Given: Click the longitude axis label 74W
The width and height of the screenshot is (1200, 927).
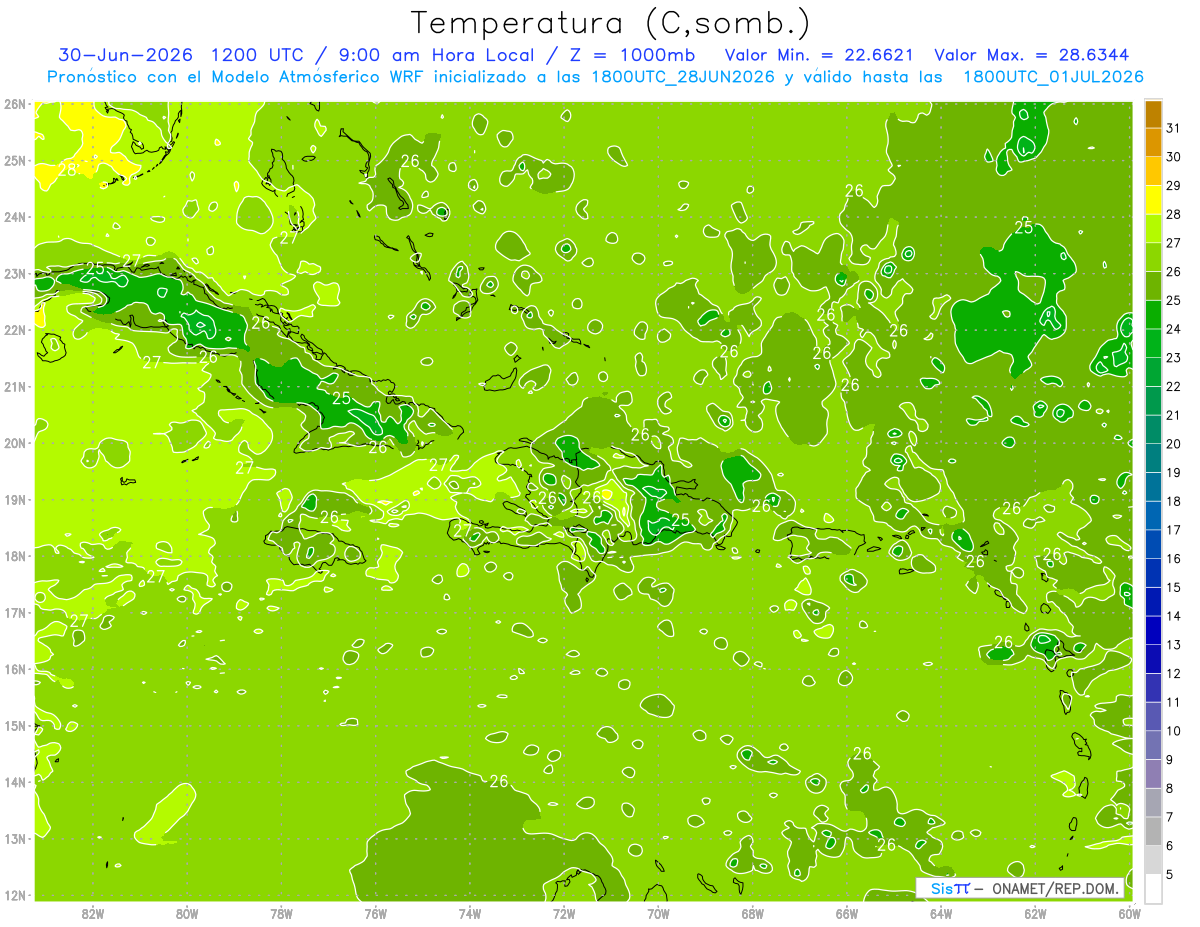Looking at the screenshot, I should tap(470, 913).
